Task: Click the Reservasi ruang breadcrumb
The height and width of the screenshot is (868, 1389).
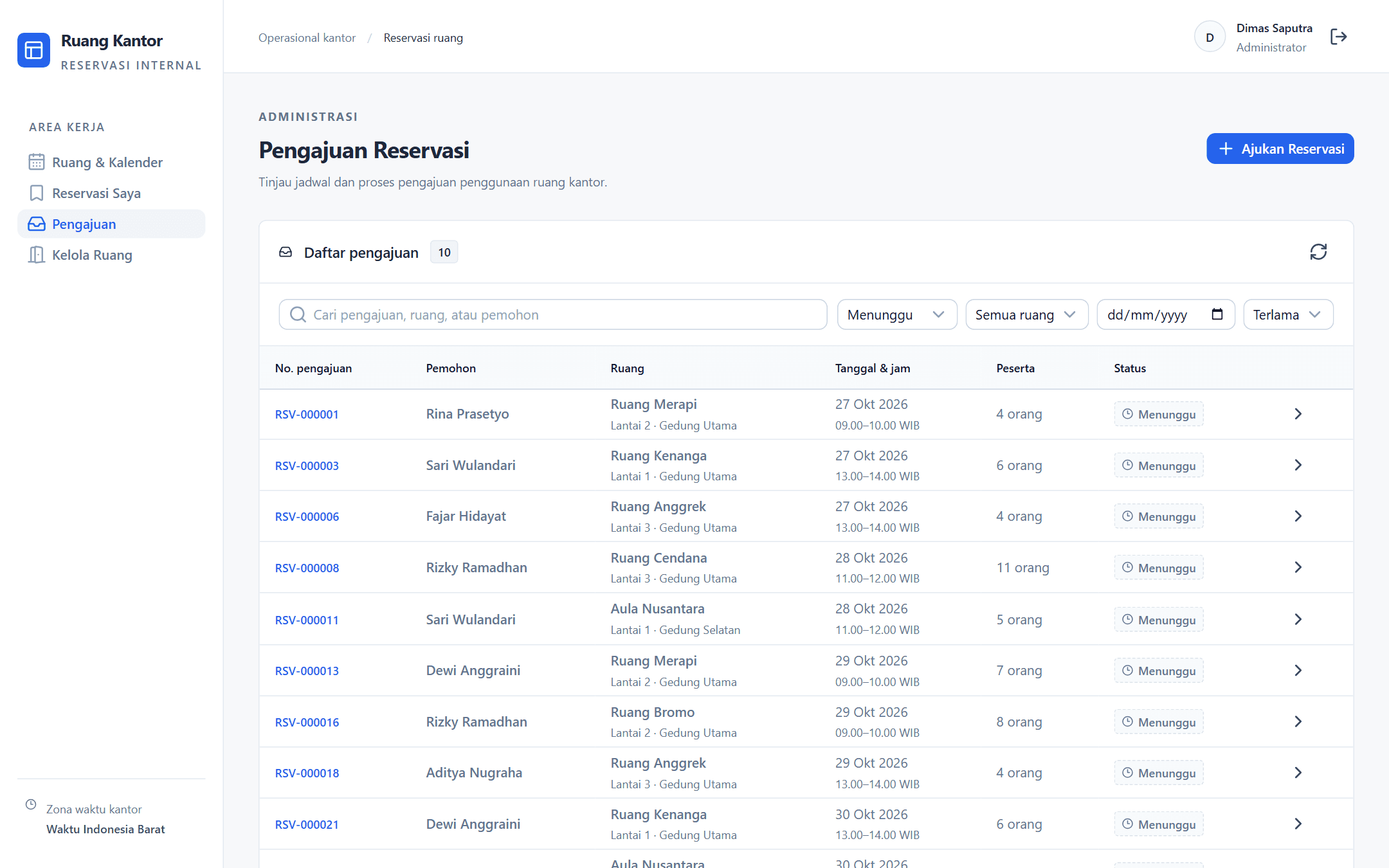Action: (x=423, y=38)
